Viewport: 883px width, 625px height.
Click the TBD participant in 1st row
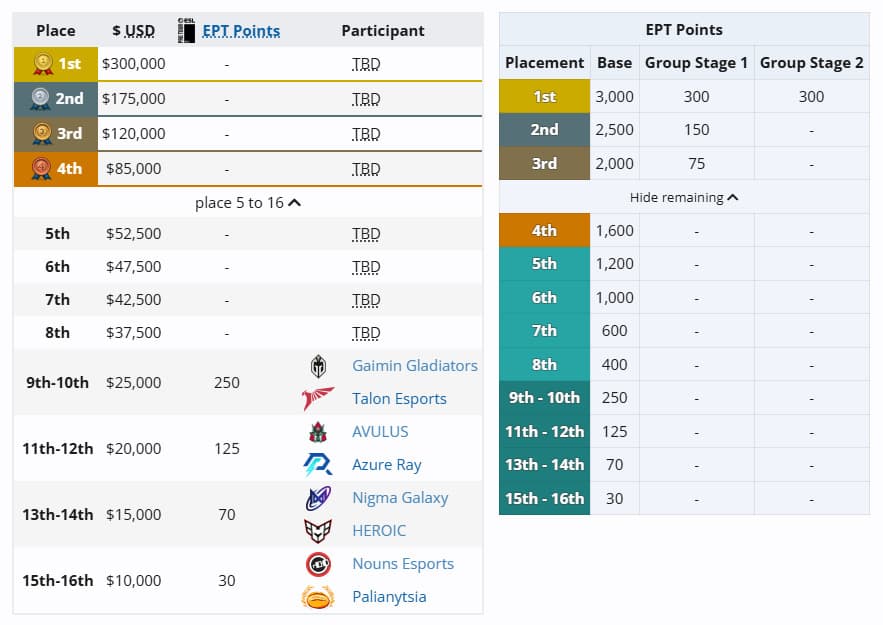[366, 64]
